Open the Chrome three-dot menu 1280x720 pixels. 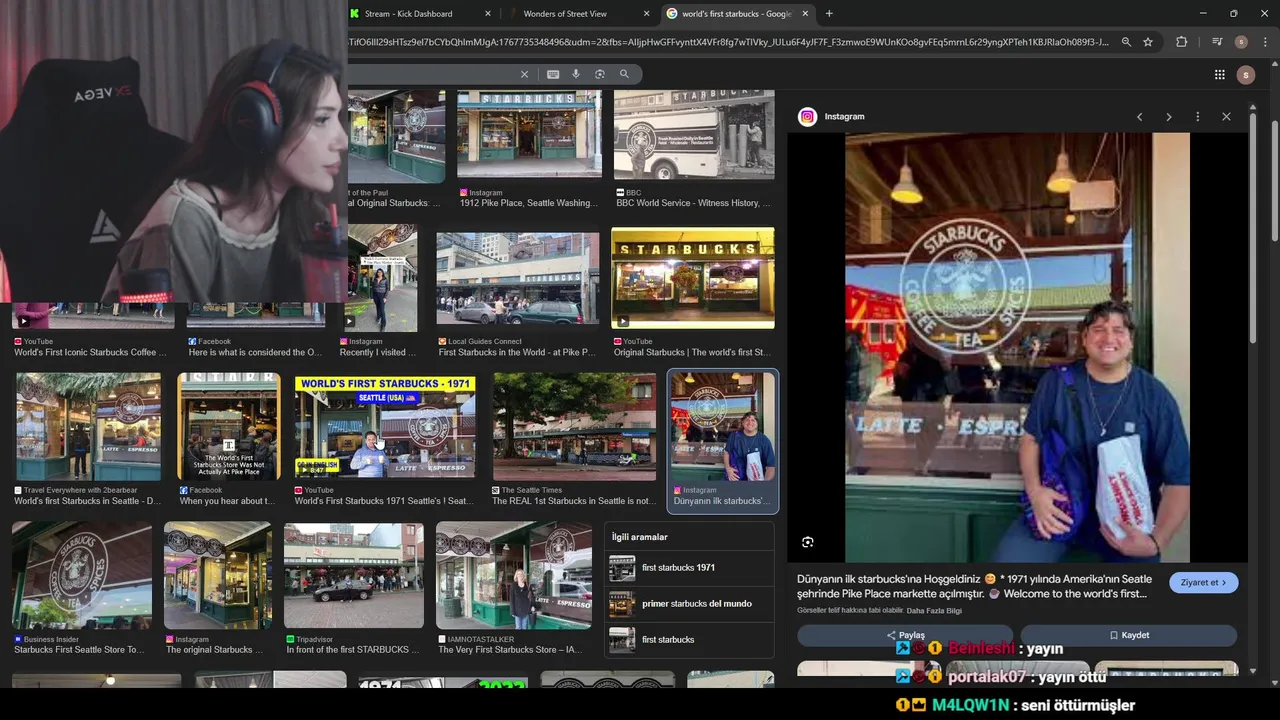[x=1266, y=42]
